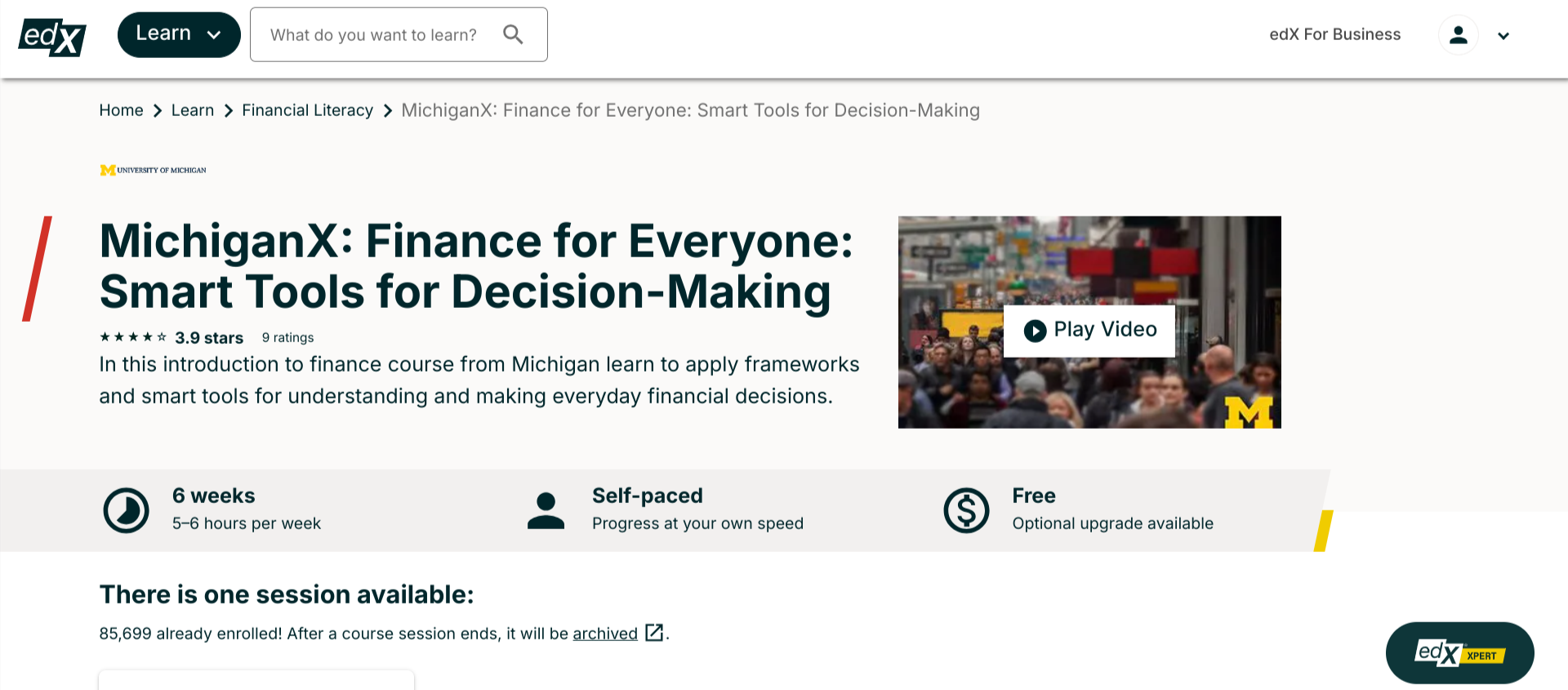Open Learn breadcrumb link
The width and height of the screenshot is (1568, 690).
click(193, 110)
